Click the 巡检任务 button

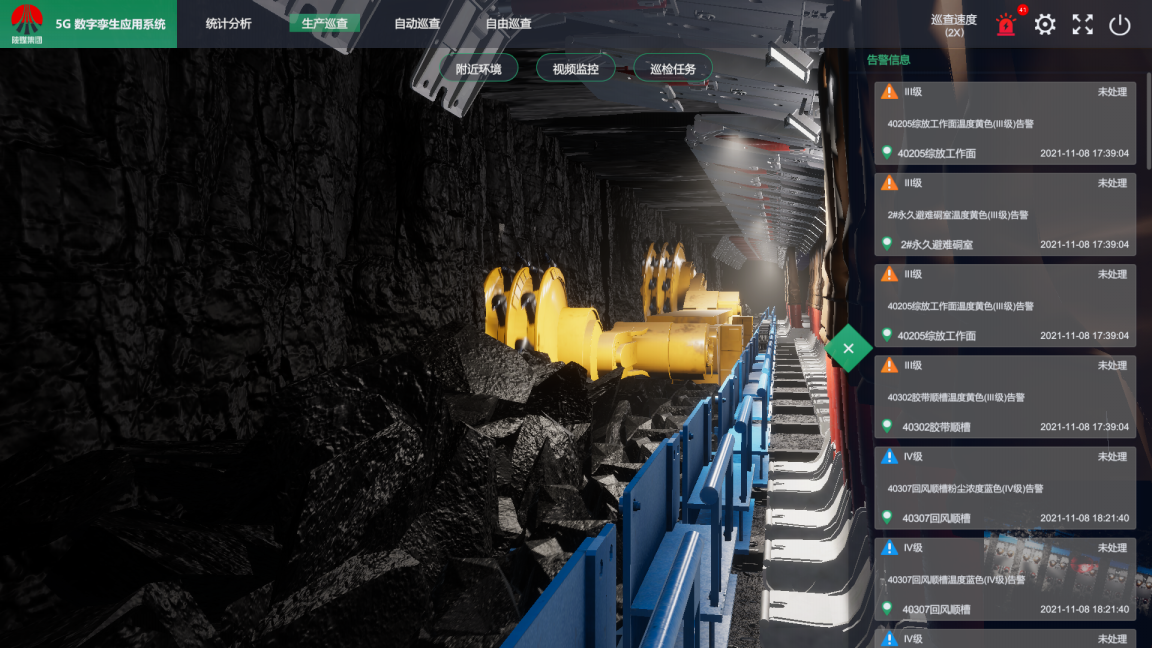pos(672,69)
